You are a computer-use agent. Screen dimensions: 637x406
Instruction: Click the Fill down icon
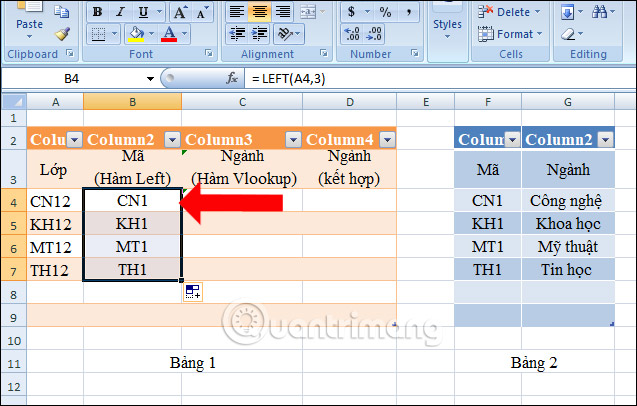click(x=568, y=12)
